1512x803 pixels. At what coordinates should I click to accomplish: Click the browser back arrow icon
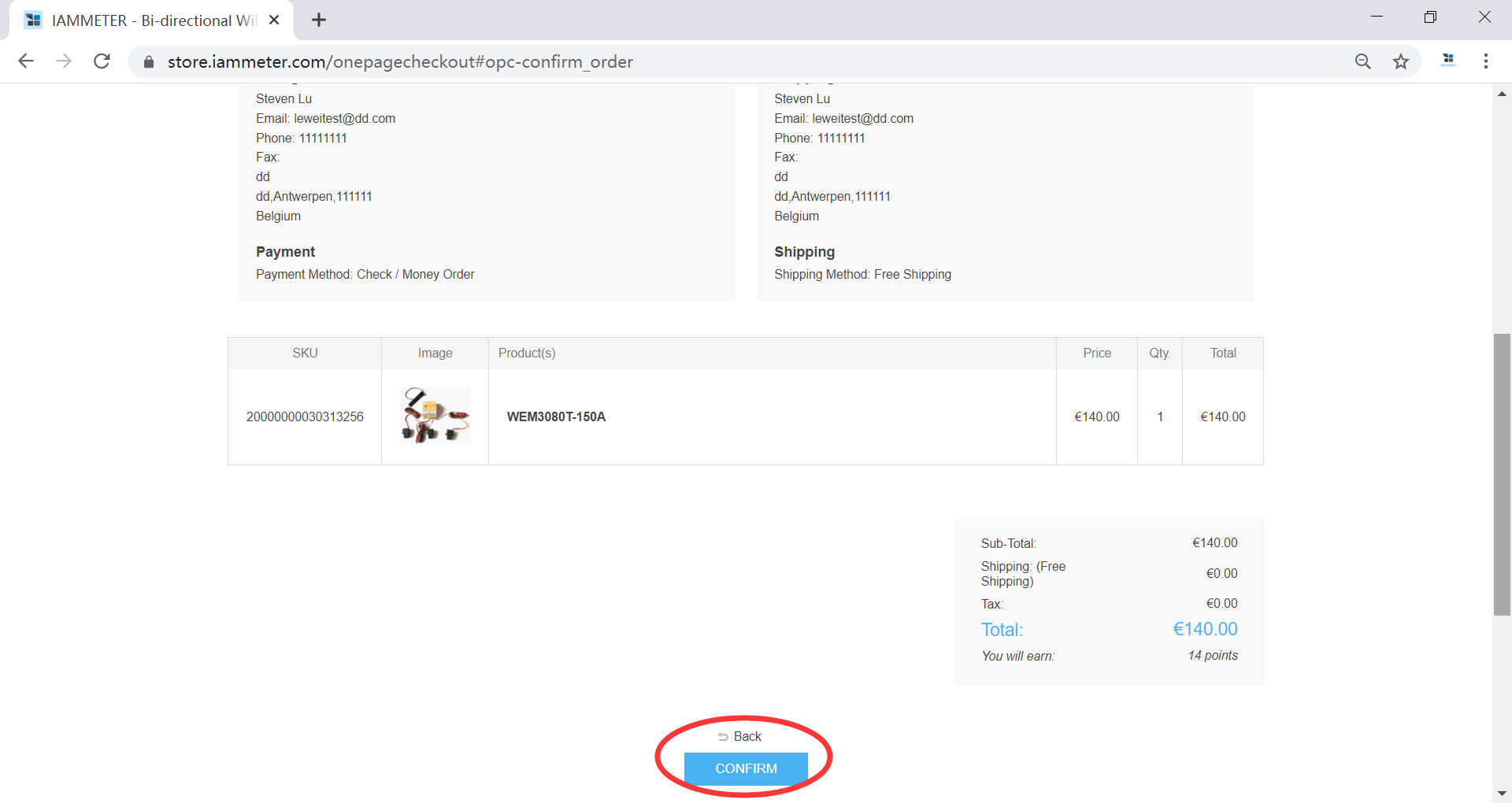tap(26, 61)
